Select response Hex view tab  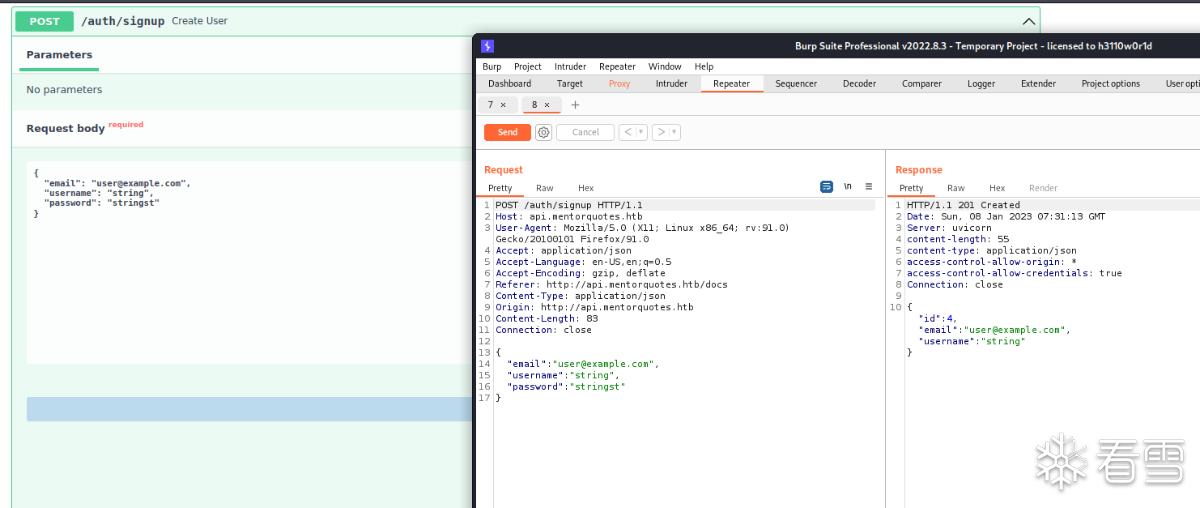[x=997, y=188]
